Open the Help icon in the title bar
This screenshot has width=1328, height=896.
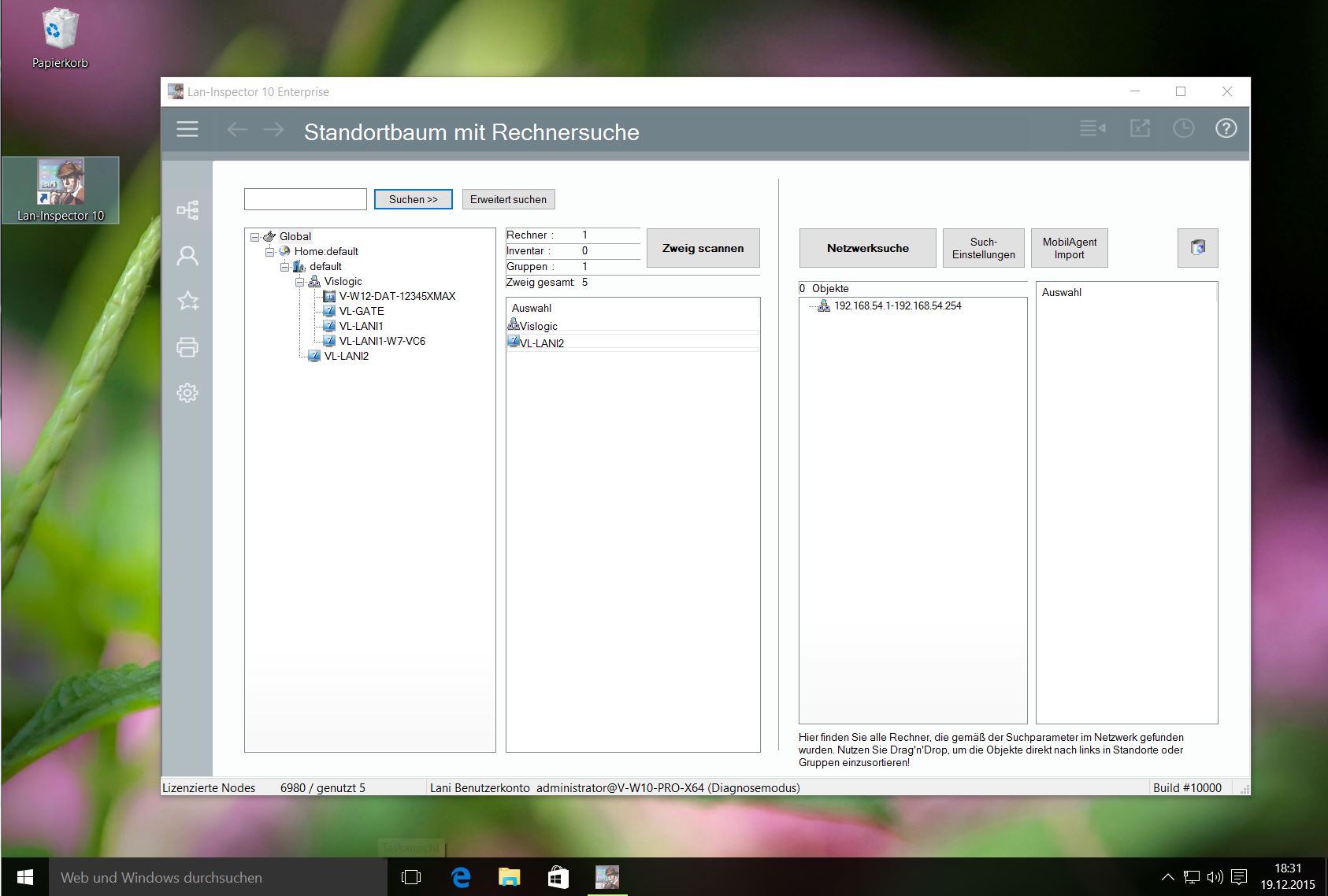1226,128
